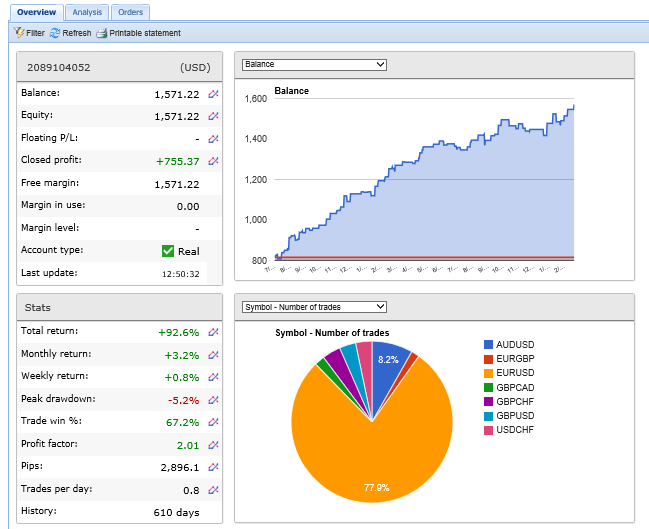The image size is (649, 529).
Task: Open the Balance chart dropdown
Action: [314, 64]
